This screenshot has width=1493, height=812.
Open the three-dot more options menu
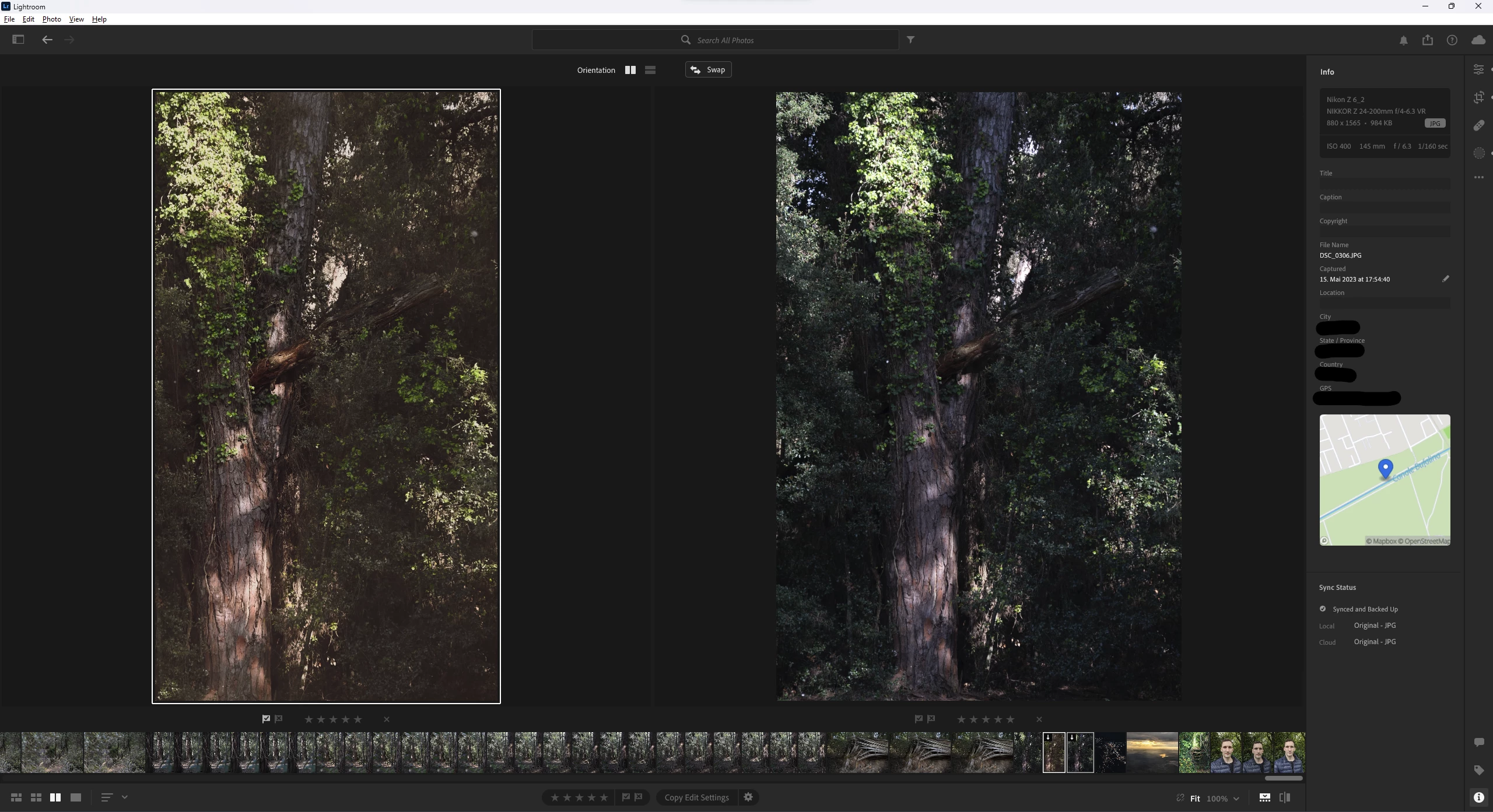[1478, 177]
